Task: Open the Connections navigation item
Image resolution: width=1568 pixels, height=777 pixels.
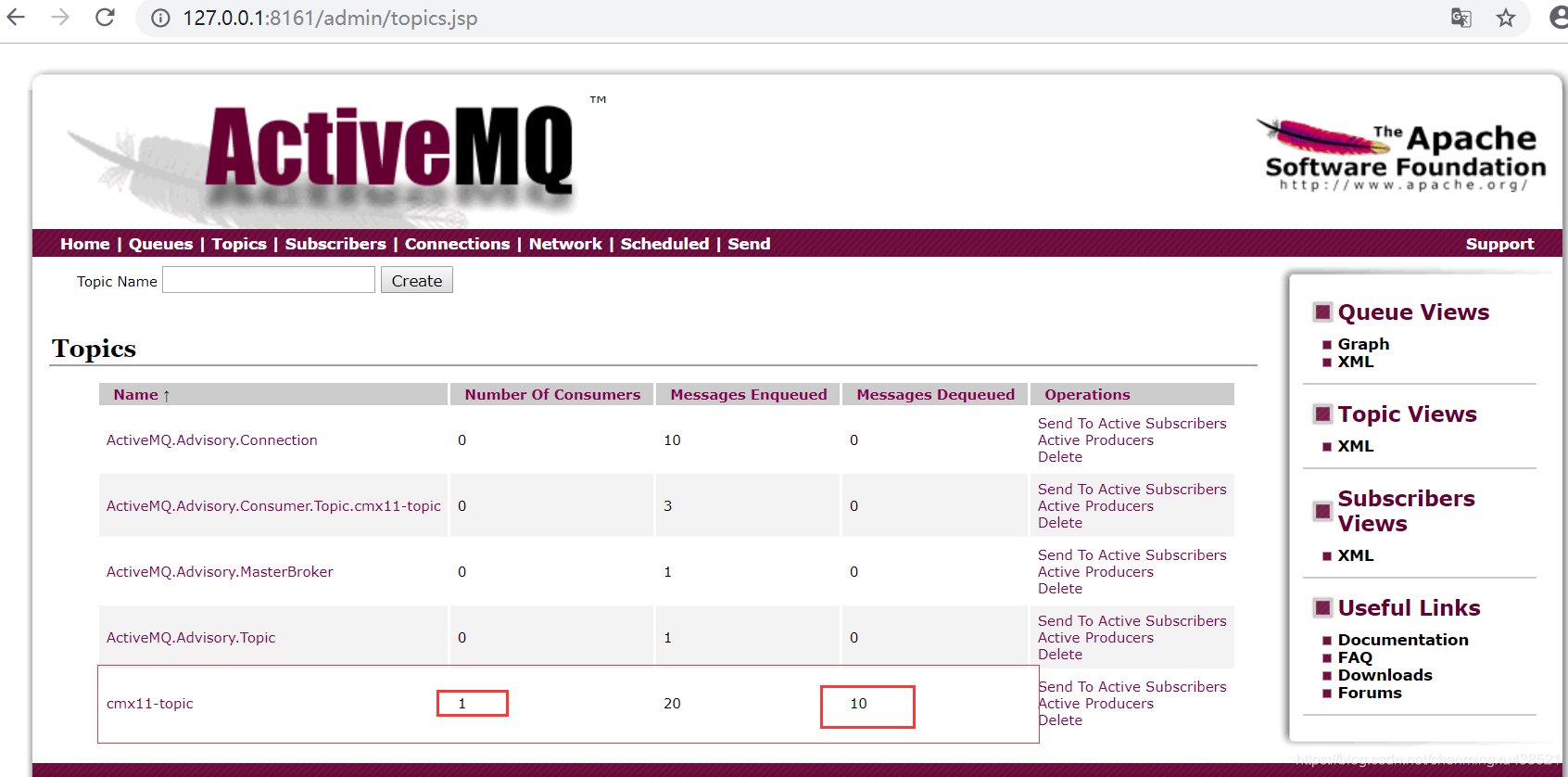Action: tap(458, 244)
